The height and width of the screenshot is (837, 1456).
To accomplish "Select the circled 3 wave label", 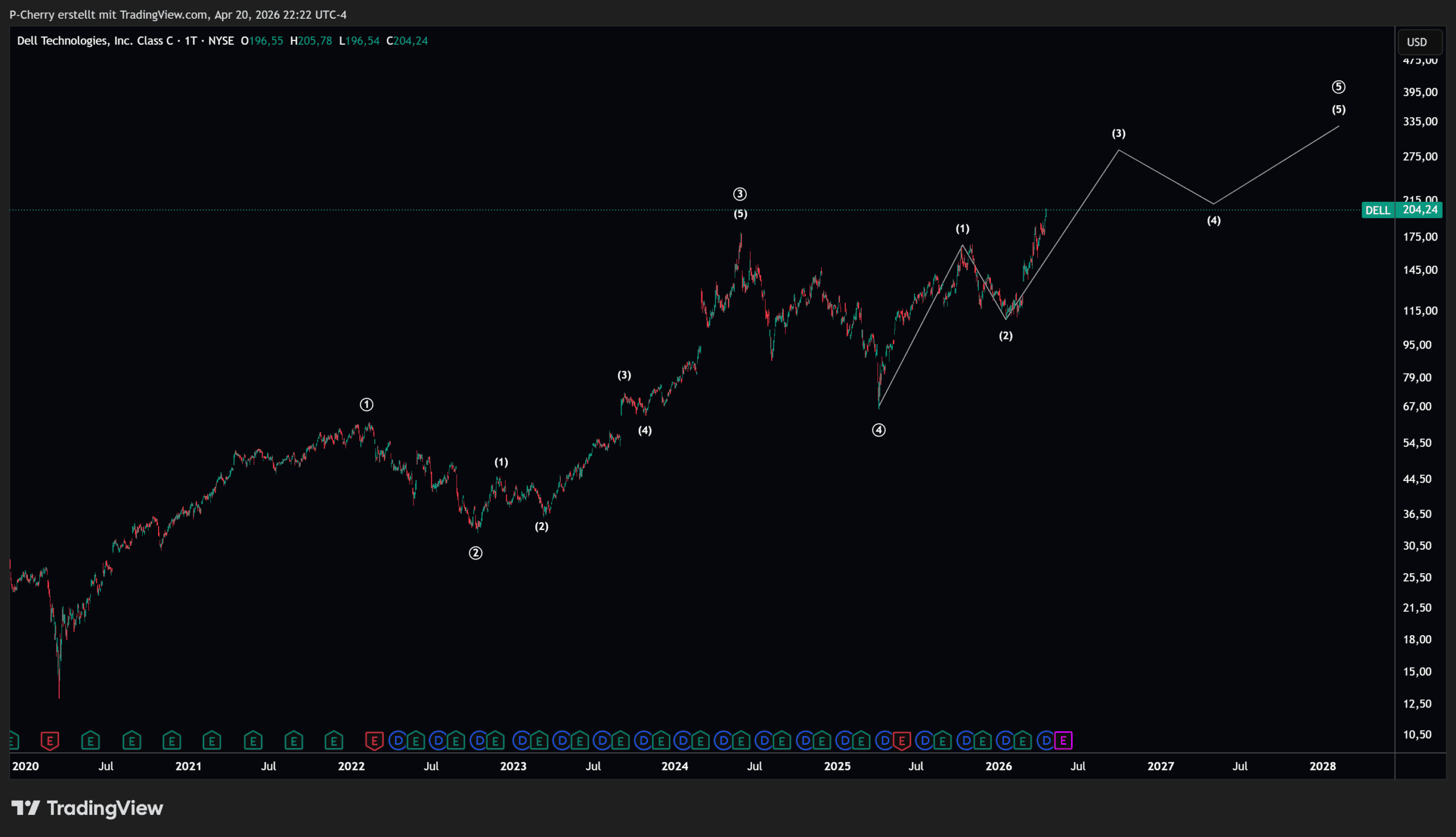I will click(x=740, y=194).
